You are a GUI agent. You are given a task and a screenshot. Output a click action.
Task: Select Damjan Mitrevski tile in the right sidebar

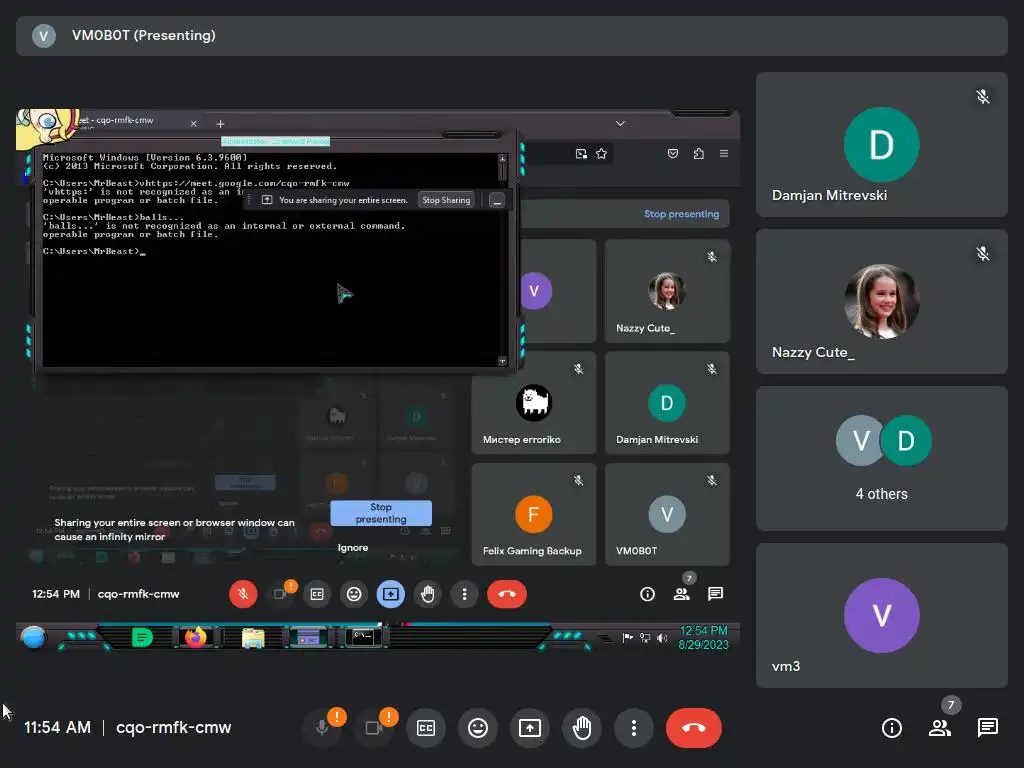pyautogui.click(x=882, y=144)
